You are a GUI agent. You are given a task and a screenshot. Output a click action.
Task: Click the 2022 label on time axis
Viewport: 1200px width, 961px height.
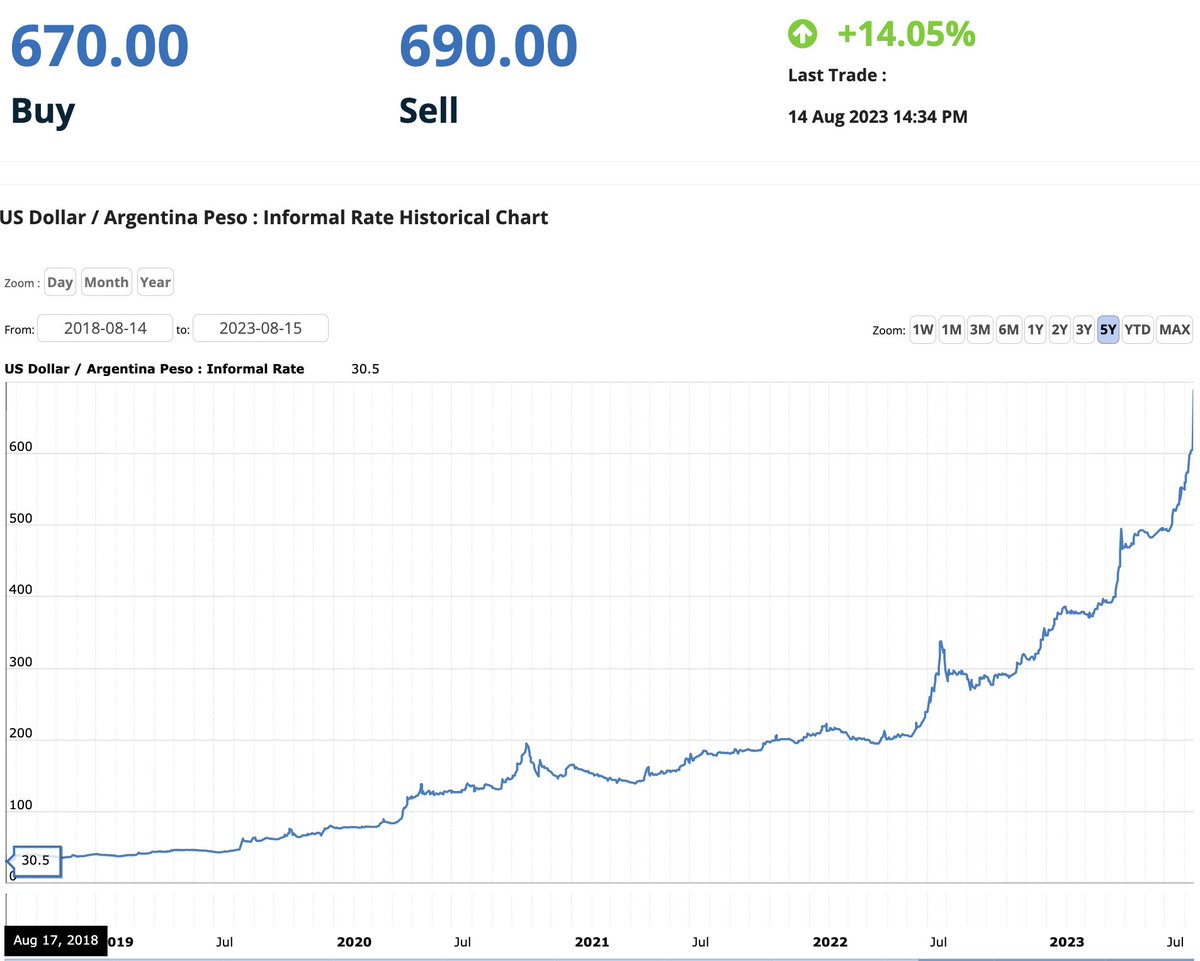pyautogui.click(x=830, y=942)
